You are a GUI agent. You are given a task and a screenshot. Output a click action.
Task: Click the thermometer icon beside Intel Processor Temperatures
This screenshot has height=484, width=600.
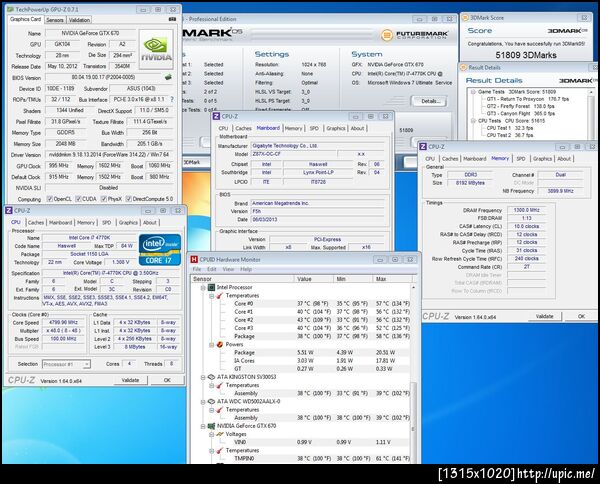click(x=220, y=295)
